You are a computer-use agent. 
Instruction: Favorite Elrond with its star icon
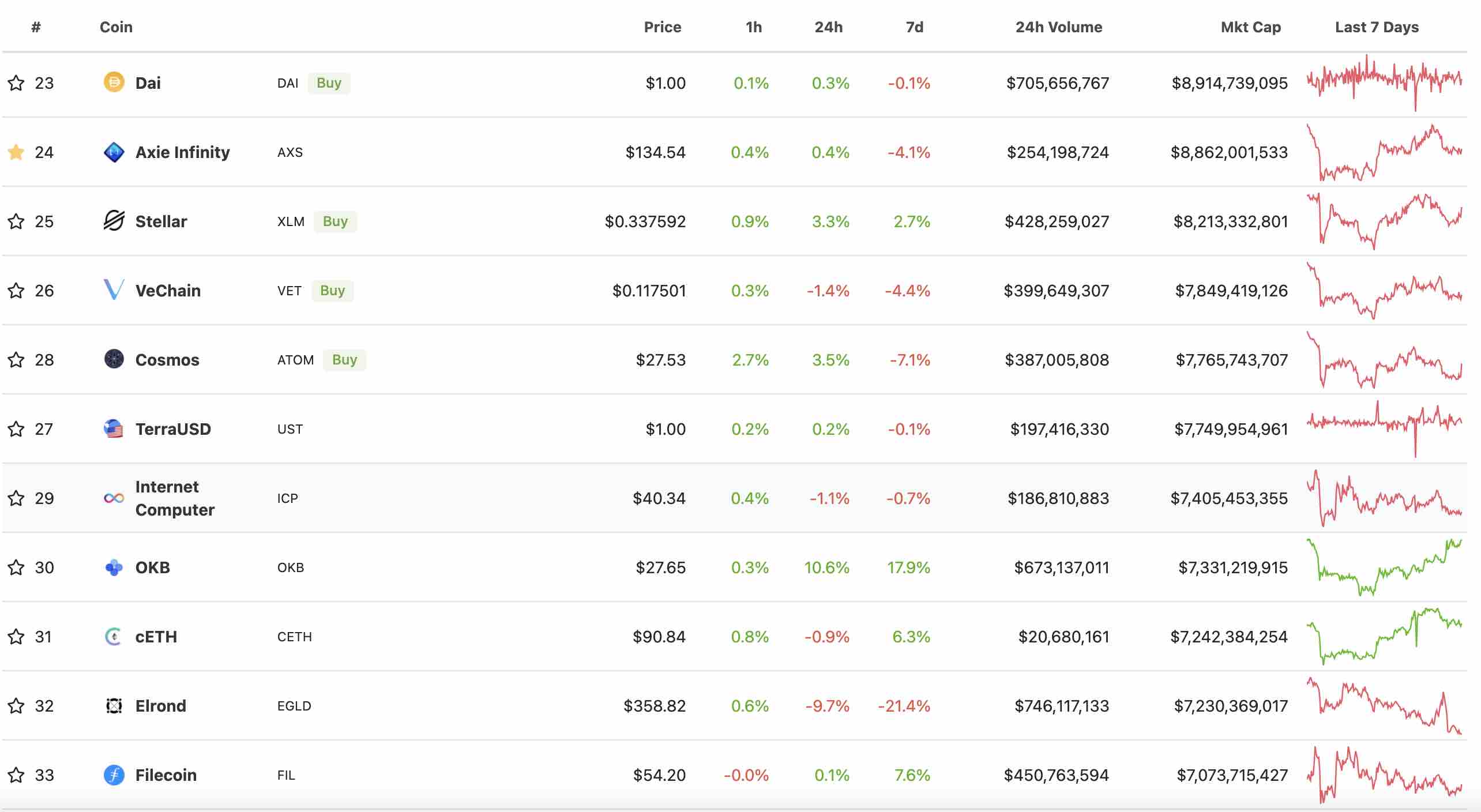[16, 705]
